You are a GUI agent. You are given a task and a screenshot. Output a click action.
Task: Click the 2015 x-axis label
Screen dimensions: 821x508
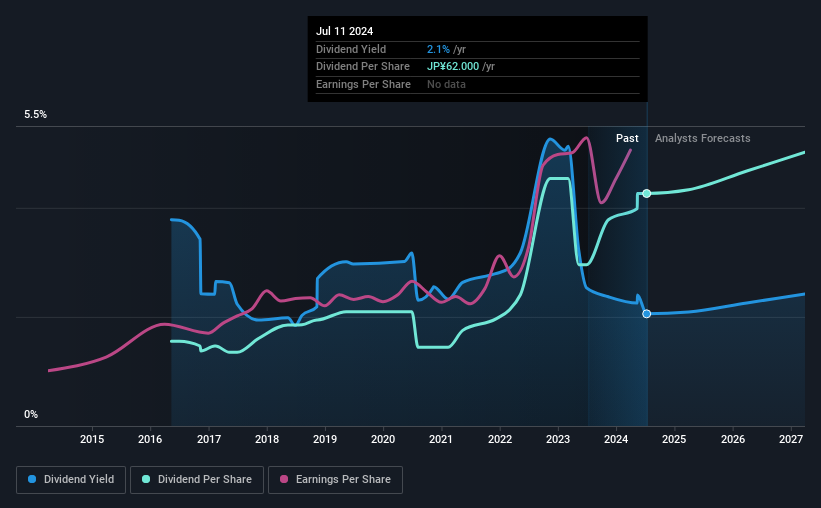coord(92,439)
